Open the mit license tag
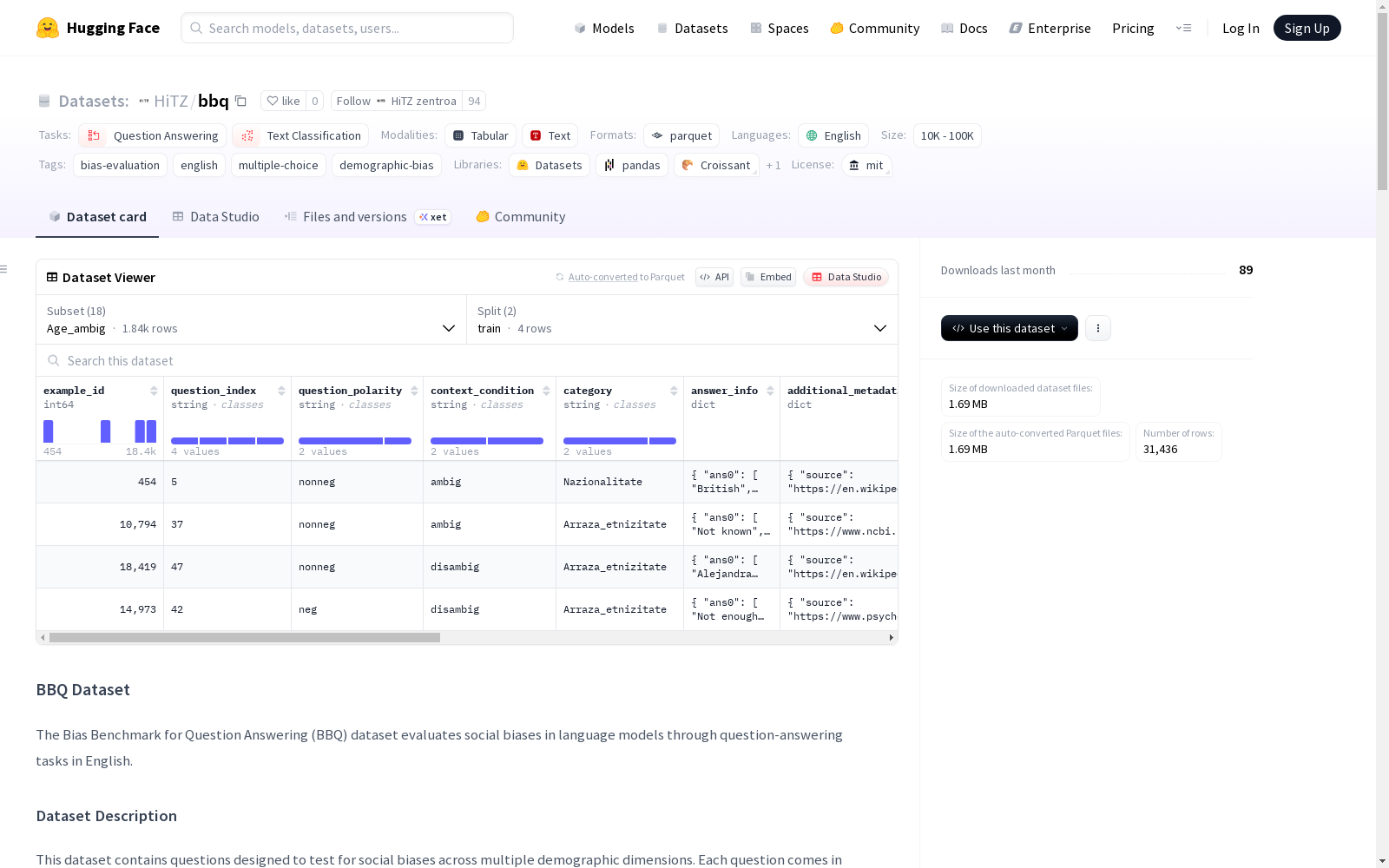This screenshot has width=1389, height=868. click(x=866, y=165)
